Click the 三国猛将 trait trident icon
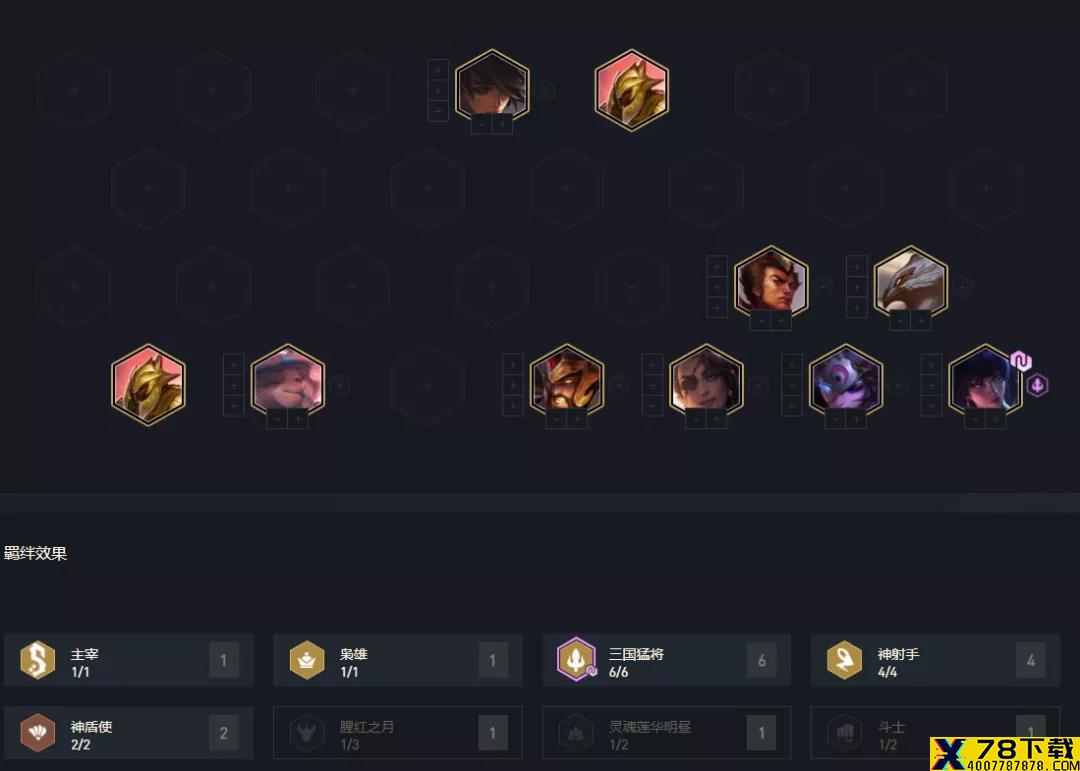Screen dimensions: 1080x771 [x=576, y=659]
